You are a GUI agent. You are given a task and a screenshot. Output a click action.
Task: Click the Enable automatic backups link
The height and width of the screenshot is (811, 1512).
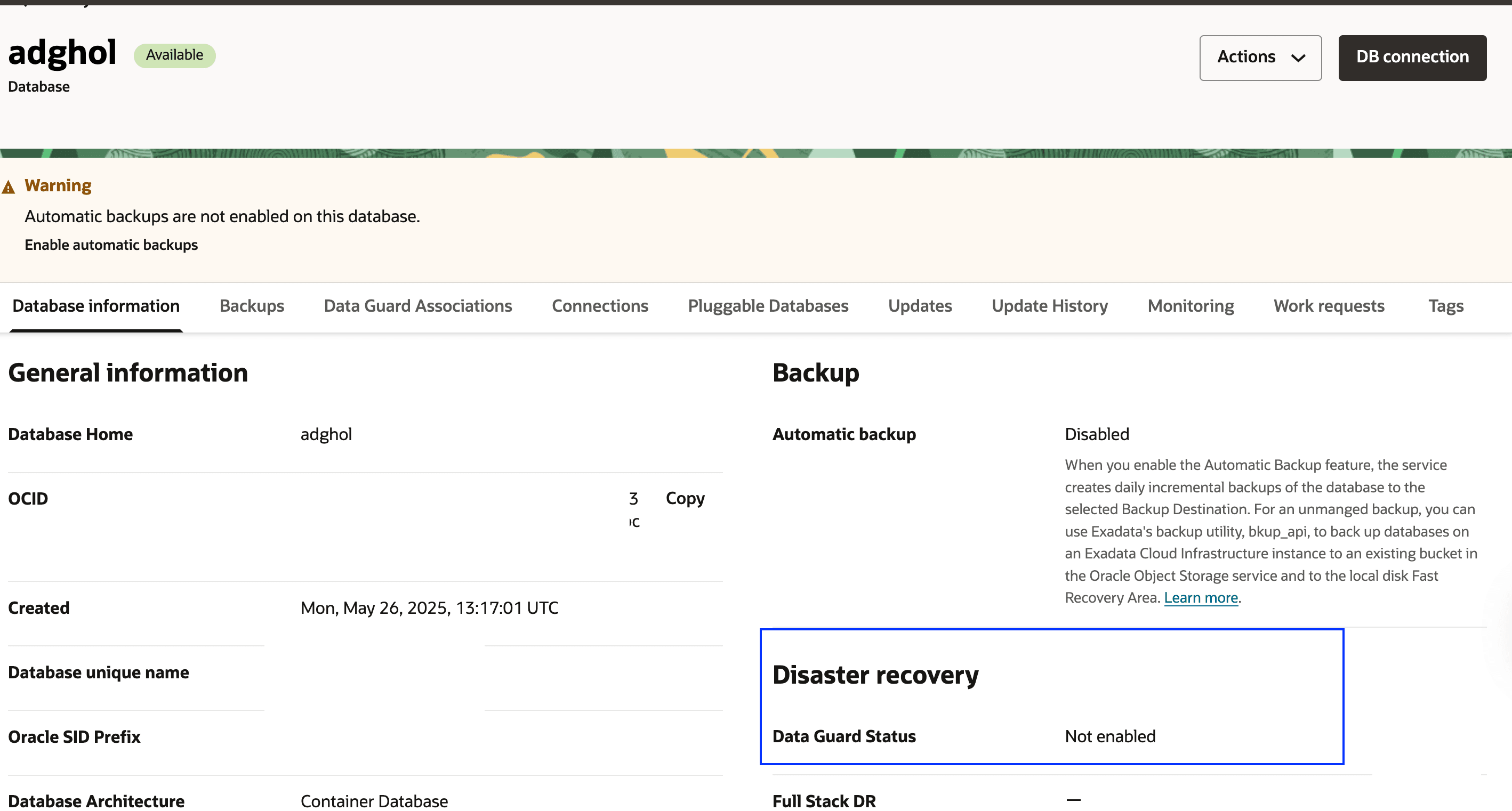(x=111, y=245)
